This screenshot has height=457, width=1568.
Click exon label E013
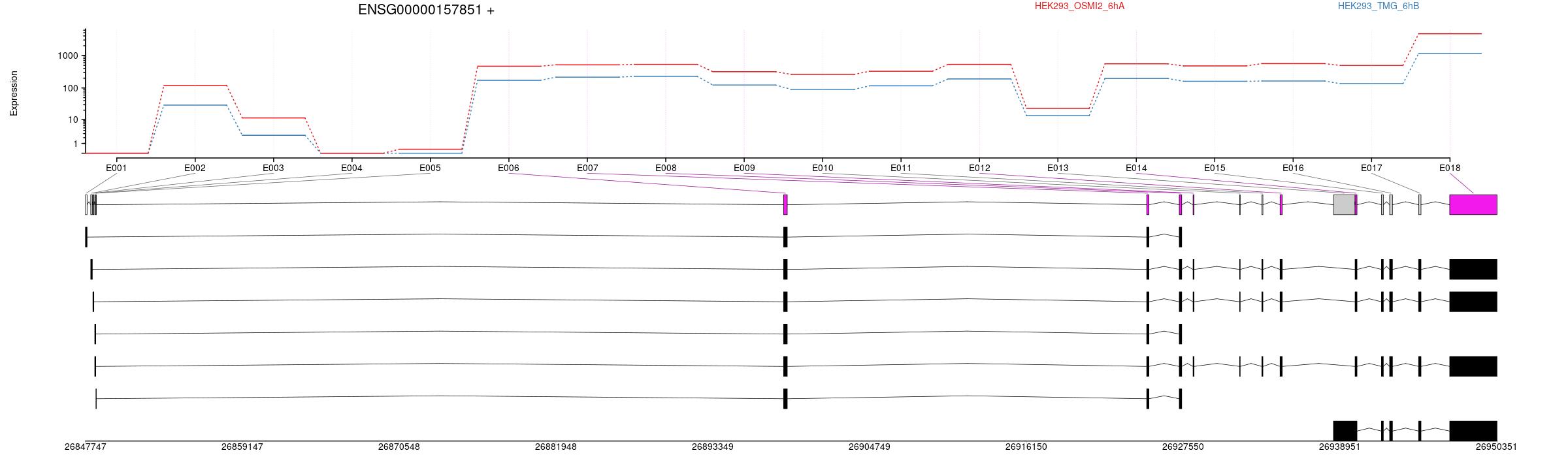pos(1058,168)
